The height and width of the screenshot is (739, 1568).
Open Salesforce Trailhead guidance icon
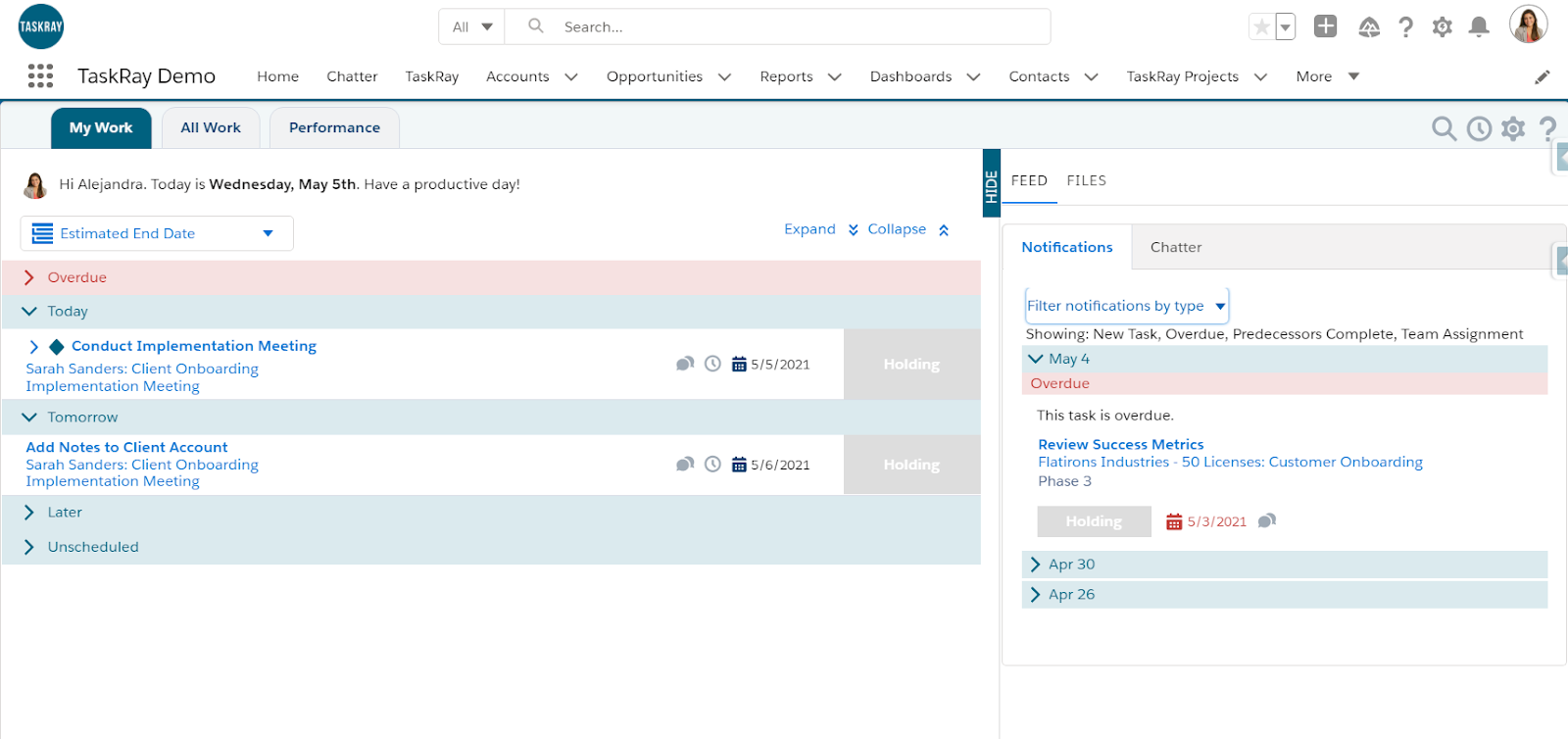(1369, 27)
